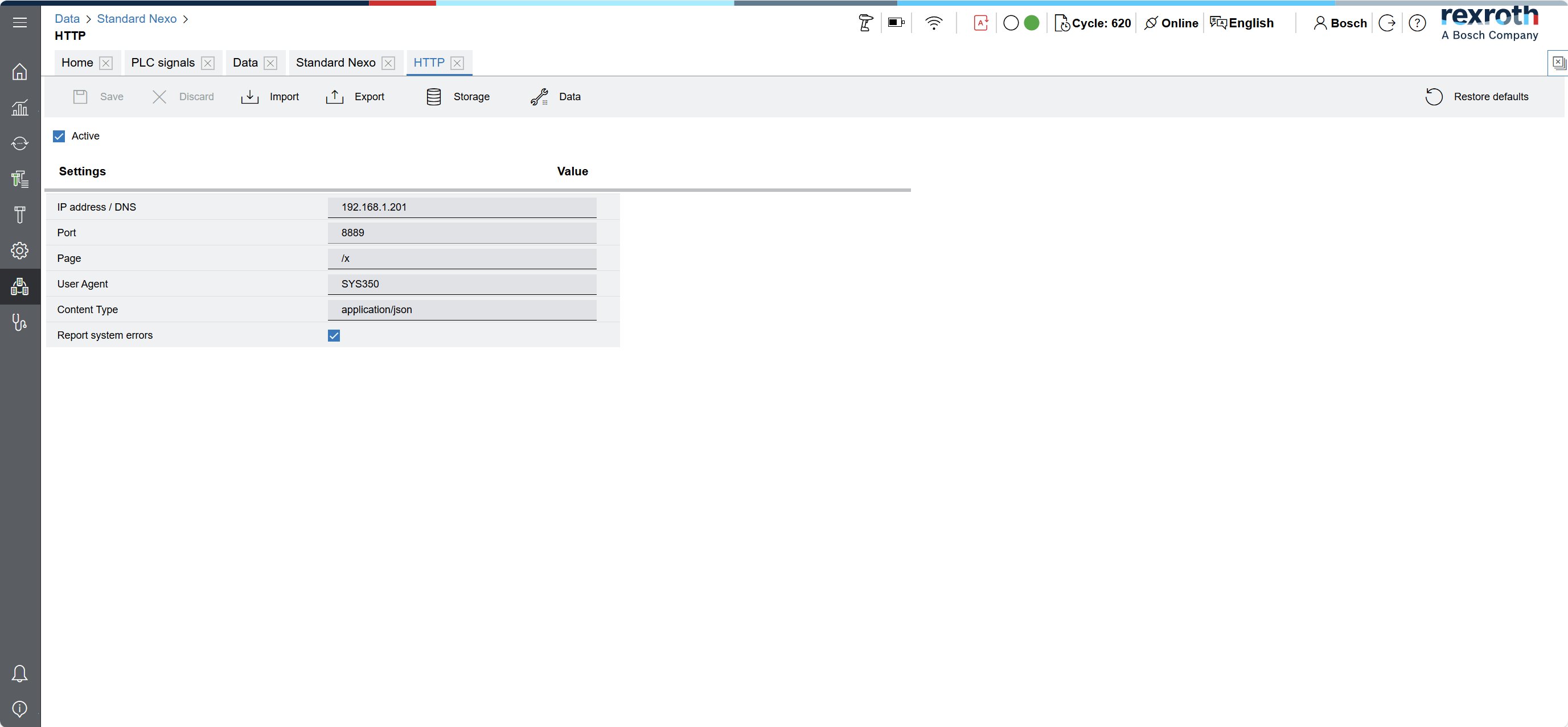Click the Cycle: 620 indicator
This screenshot has width=1568, height=727.
(x=1092, y=23)
